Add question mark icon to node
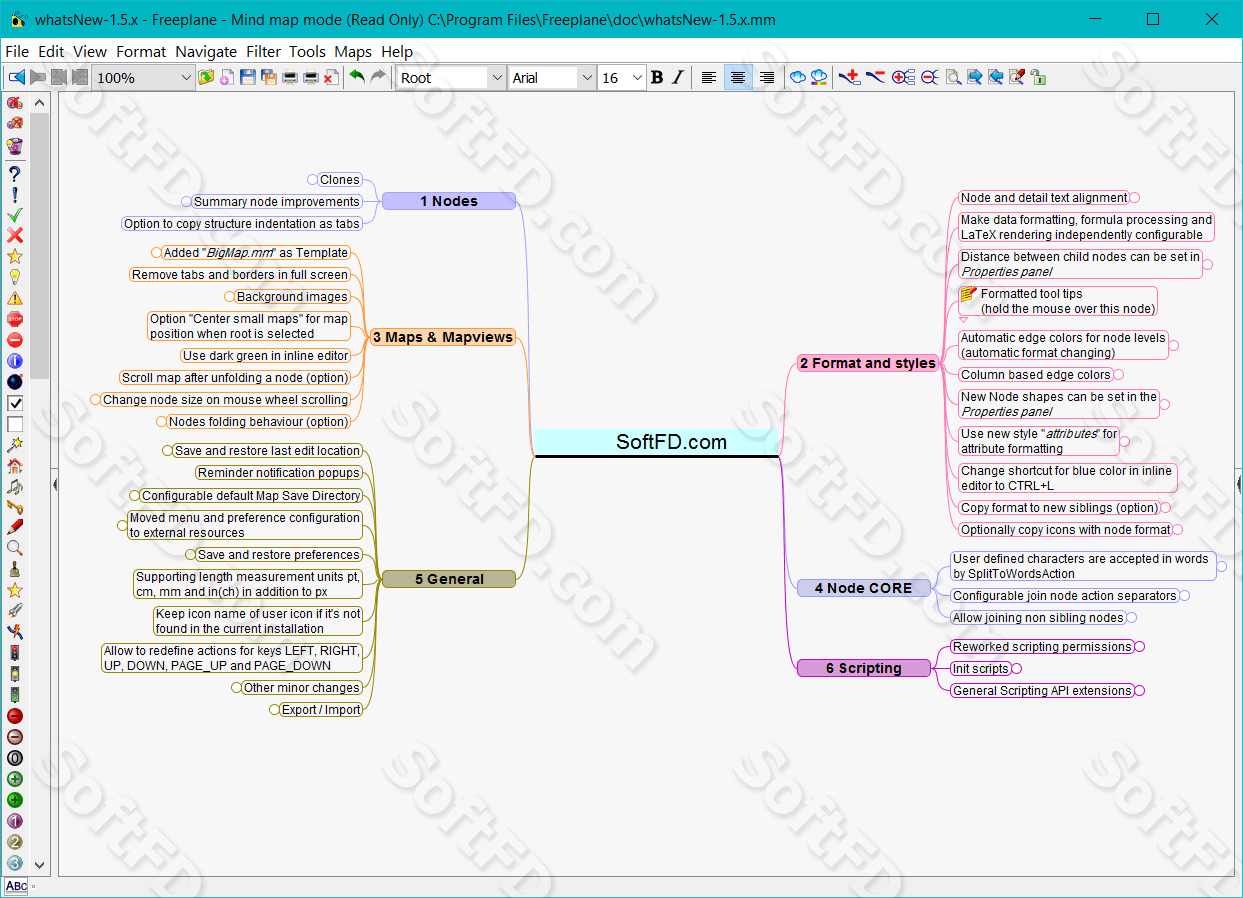 [x=14, y=173]
